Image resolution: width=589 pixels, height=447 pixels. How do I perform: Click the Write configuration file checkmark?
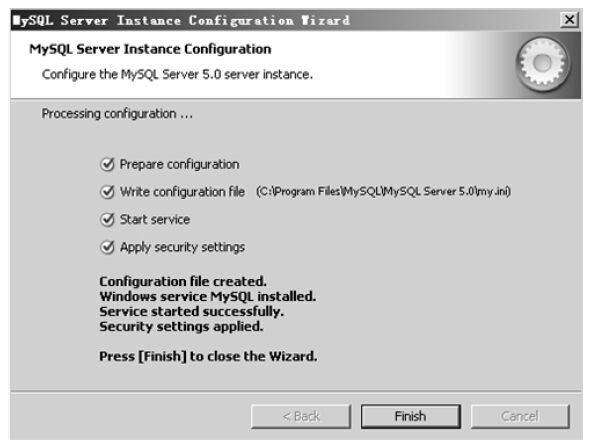(107, 192)
